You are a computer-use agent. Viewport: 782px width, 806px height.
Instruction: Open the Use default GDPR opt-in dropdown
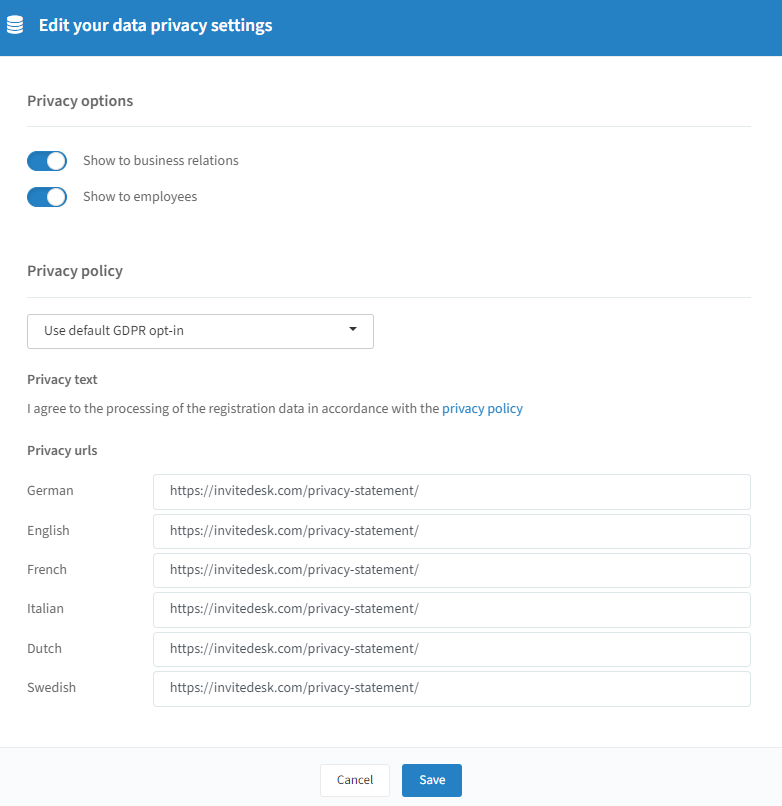pos(201,331)
